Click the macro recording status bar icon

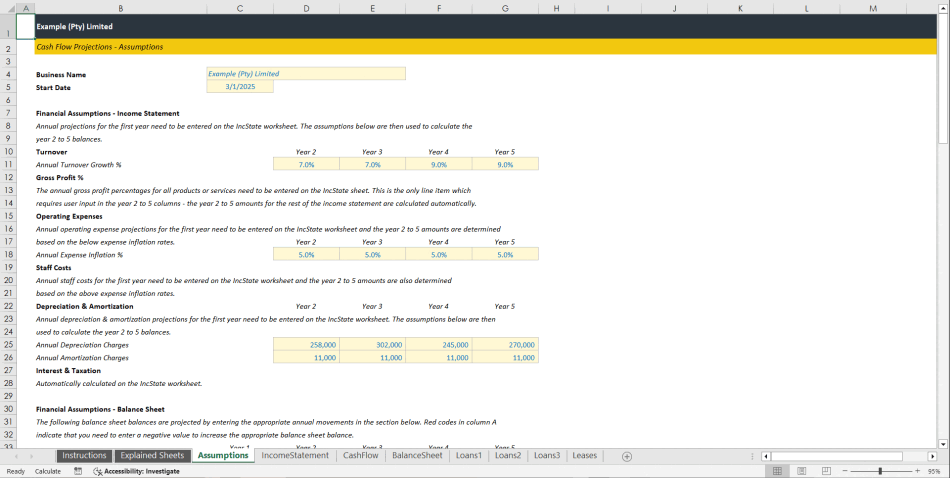(x=78, y=471)
